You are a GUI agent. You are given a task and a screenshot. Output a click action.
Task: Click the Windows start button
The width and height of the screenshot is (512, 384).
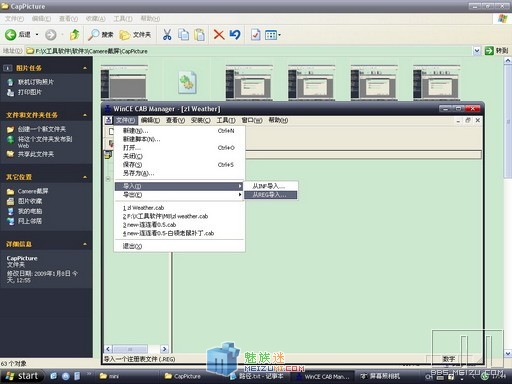tap(22, 376)
